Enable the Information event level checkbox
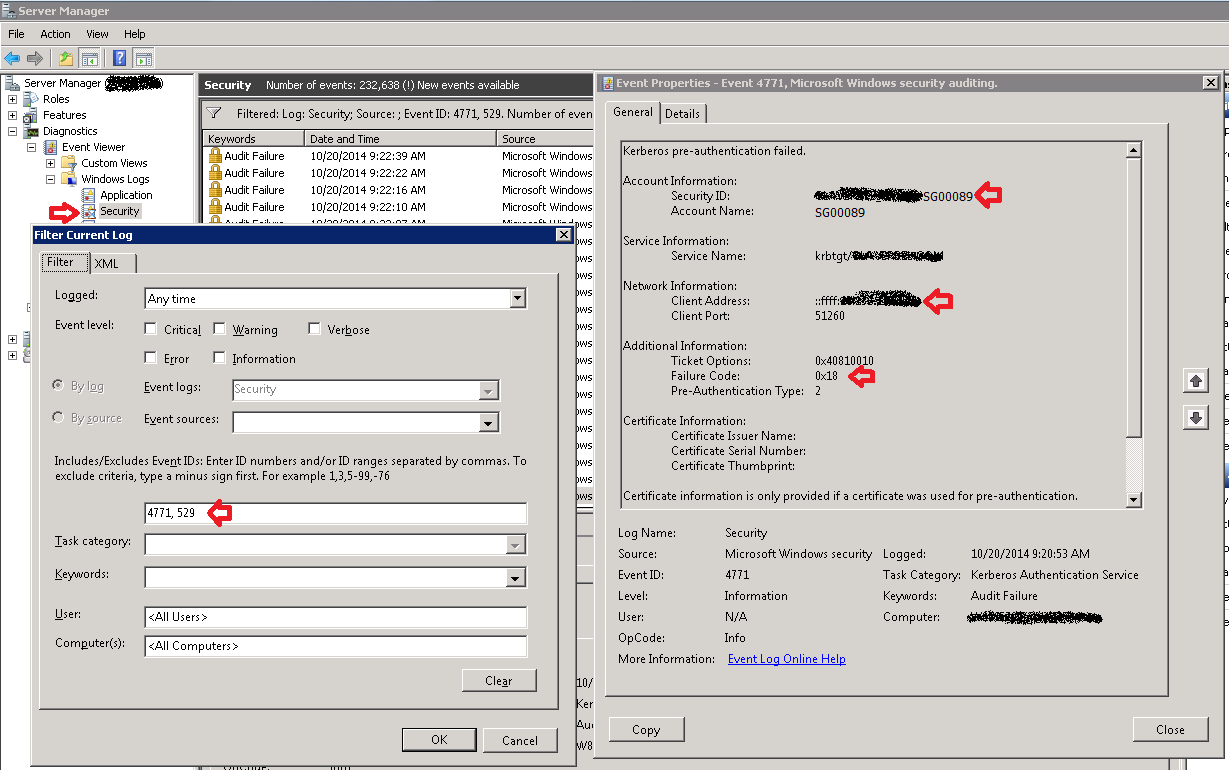 coord(220,358)
